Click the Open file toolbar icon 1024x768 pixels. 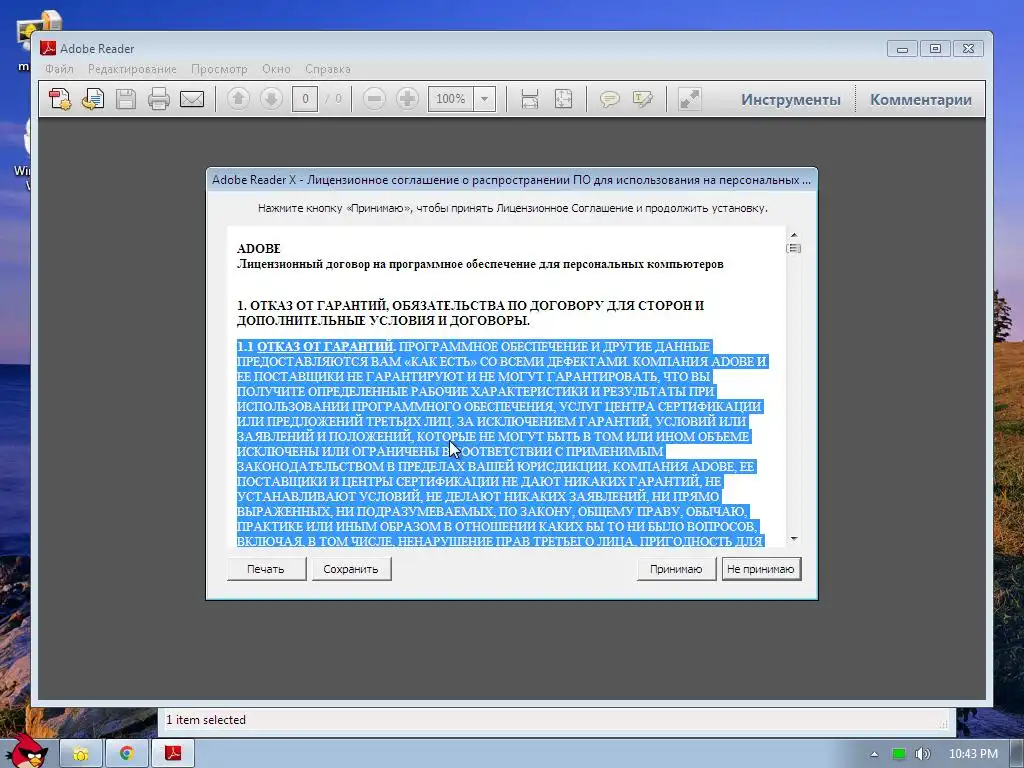(93, 99)
